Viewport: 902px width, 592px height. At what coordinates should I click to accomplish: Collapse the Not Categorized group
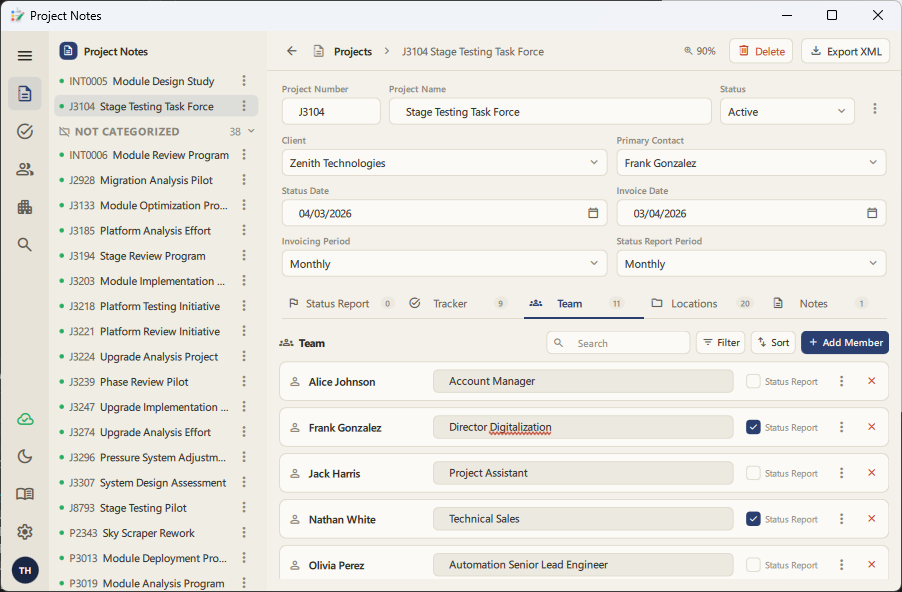click(x=251, y=131)
